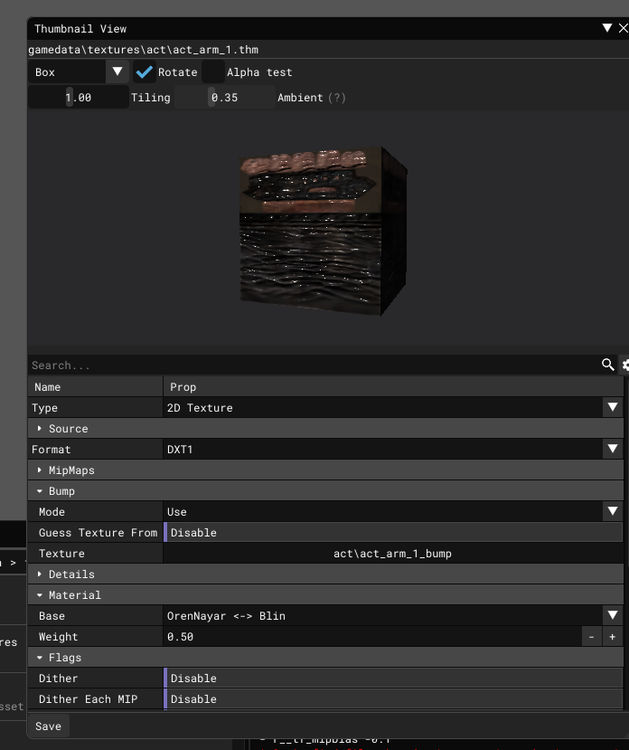Expand the MipMaps section
629x750 pixels.
pos(326,470)
